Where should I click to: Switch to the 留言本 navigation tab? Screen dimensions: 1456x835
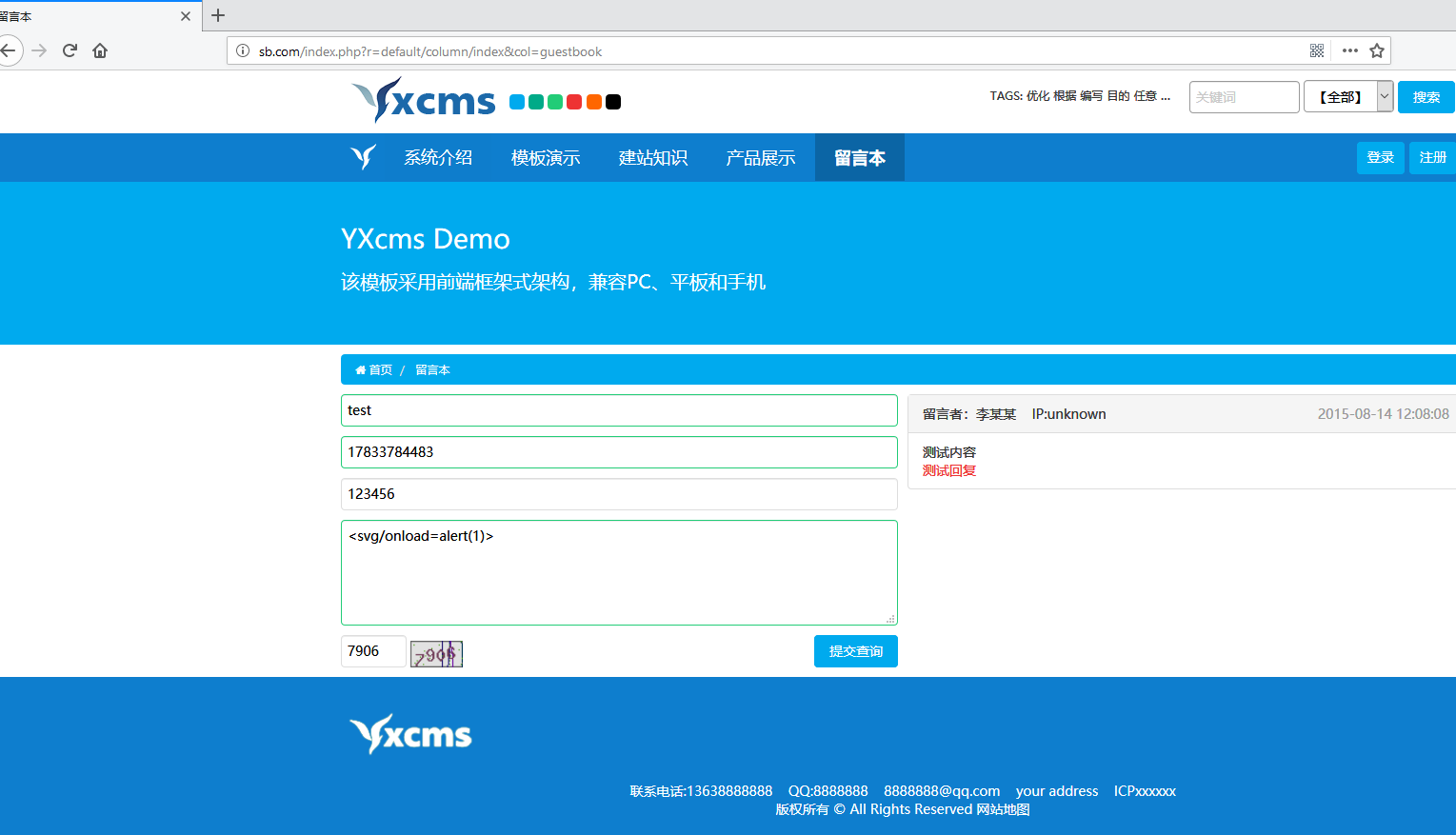859,157
